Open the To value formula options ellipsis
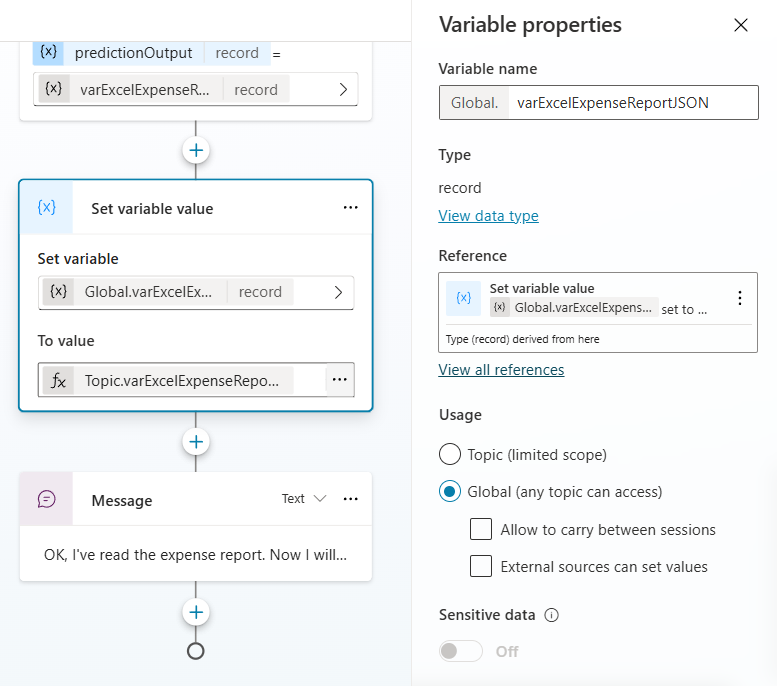Image resolution: width=777 pixels, height=686 pixels. click(x=339, y=380)
